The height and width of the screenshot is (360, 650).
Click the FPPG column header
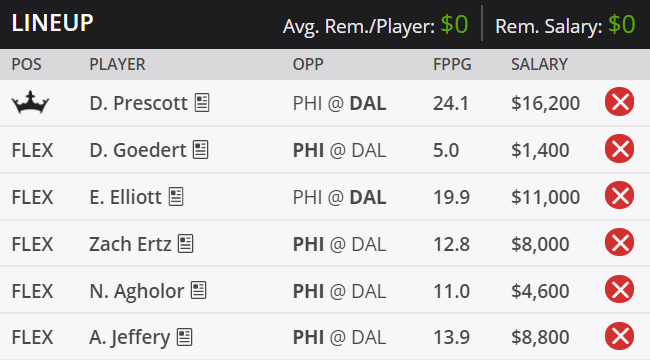[452, 64]
